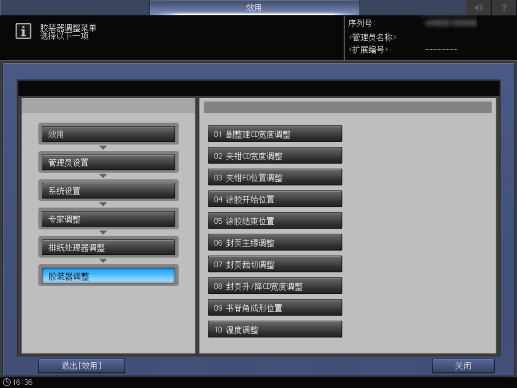Go to 效用 in the left menu tree
517x388 pixels.
click(x=108, y=134)
